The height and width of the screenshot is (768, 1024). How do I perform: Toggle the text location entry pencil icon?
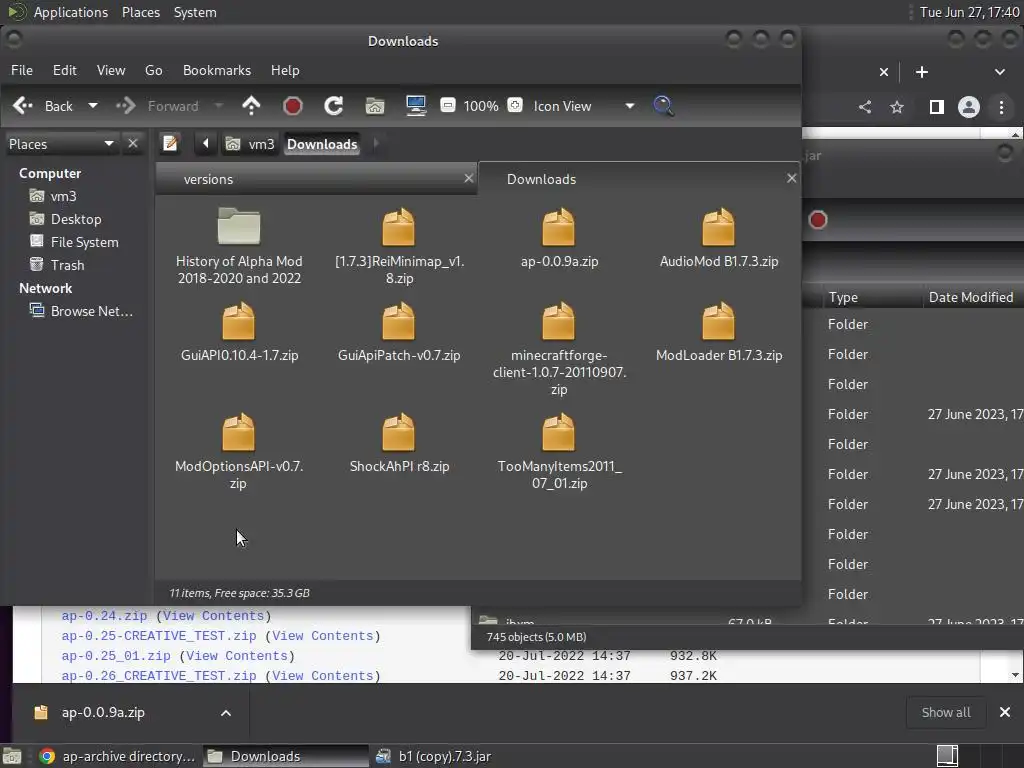coord(170,143)
